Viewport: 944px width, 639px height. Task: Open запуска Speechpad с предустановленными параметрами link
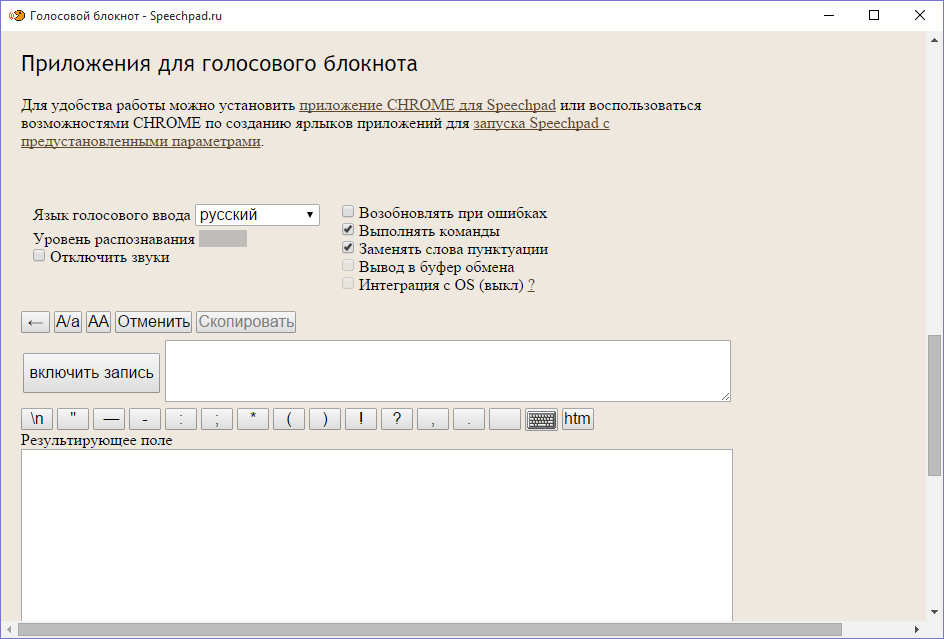point(541,123)
